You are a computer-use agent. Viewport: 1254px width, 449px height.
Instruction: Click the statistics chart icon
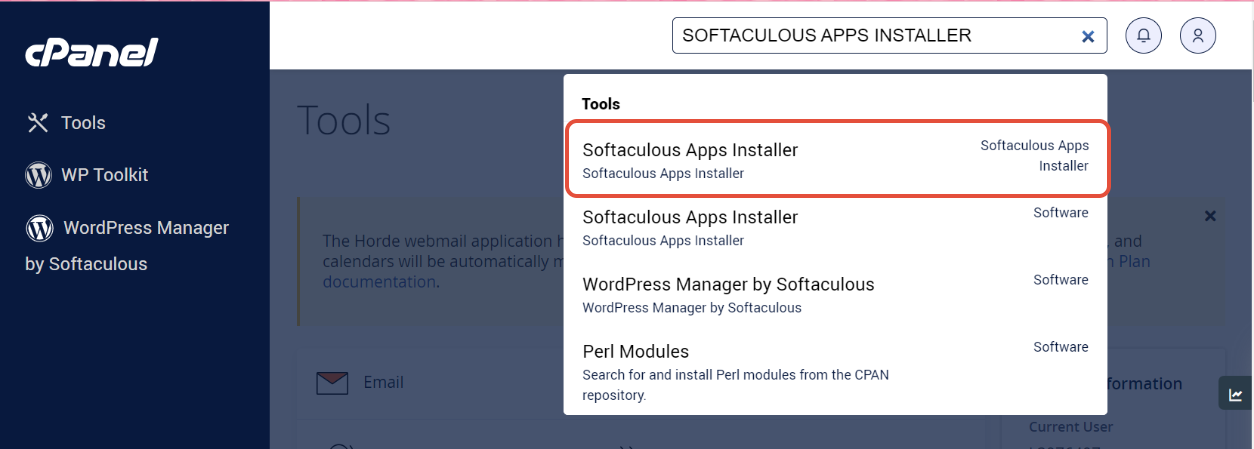pos(1236,394)
